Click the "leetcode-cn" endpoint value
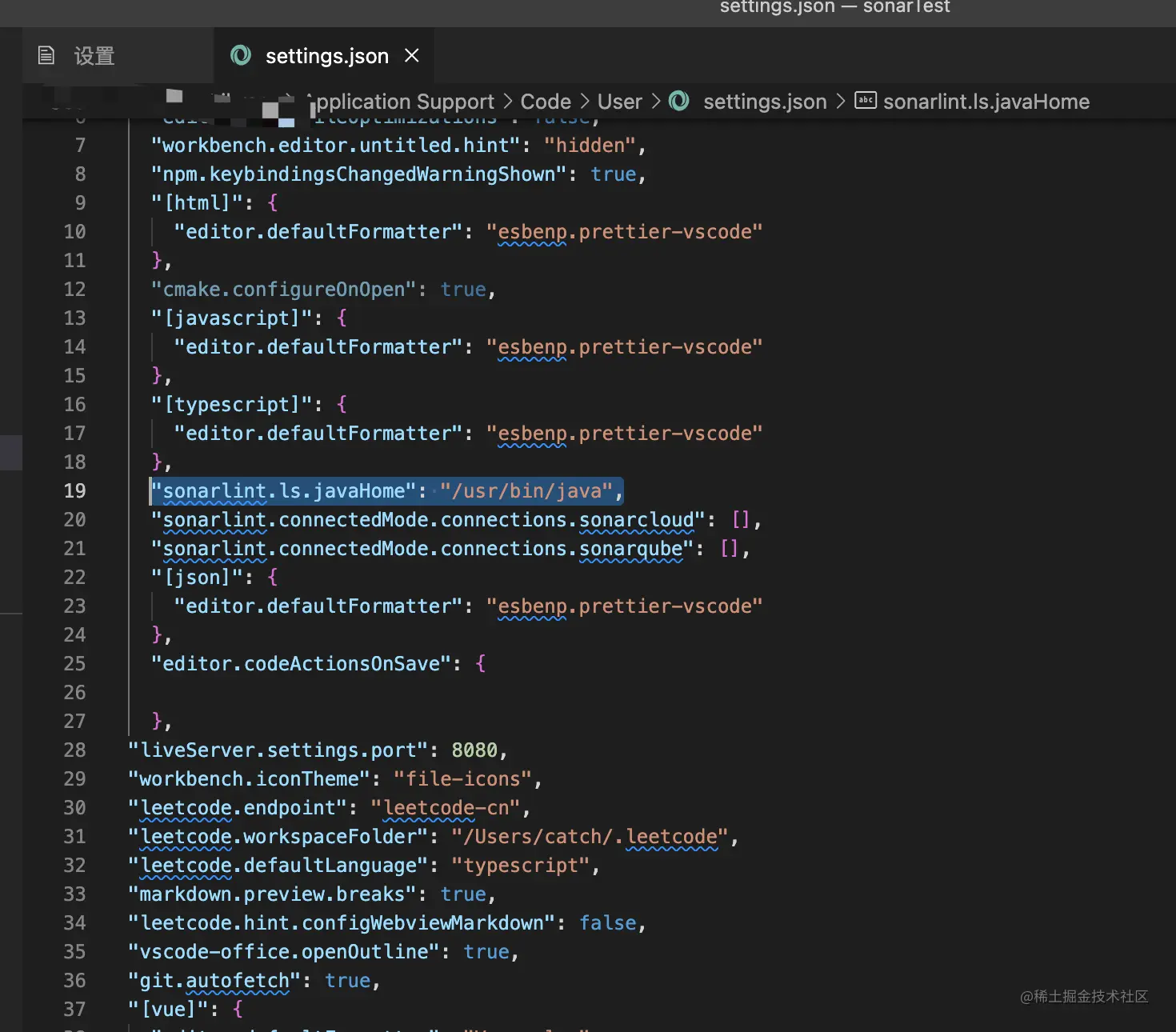Image resolution: width=1176 pixels, height=1032 pixels. (x=446, y=808)
